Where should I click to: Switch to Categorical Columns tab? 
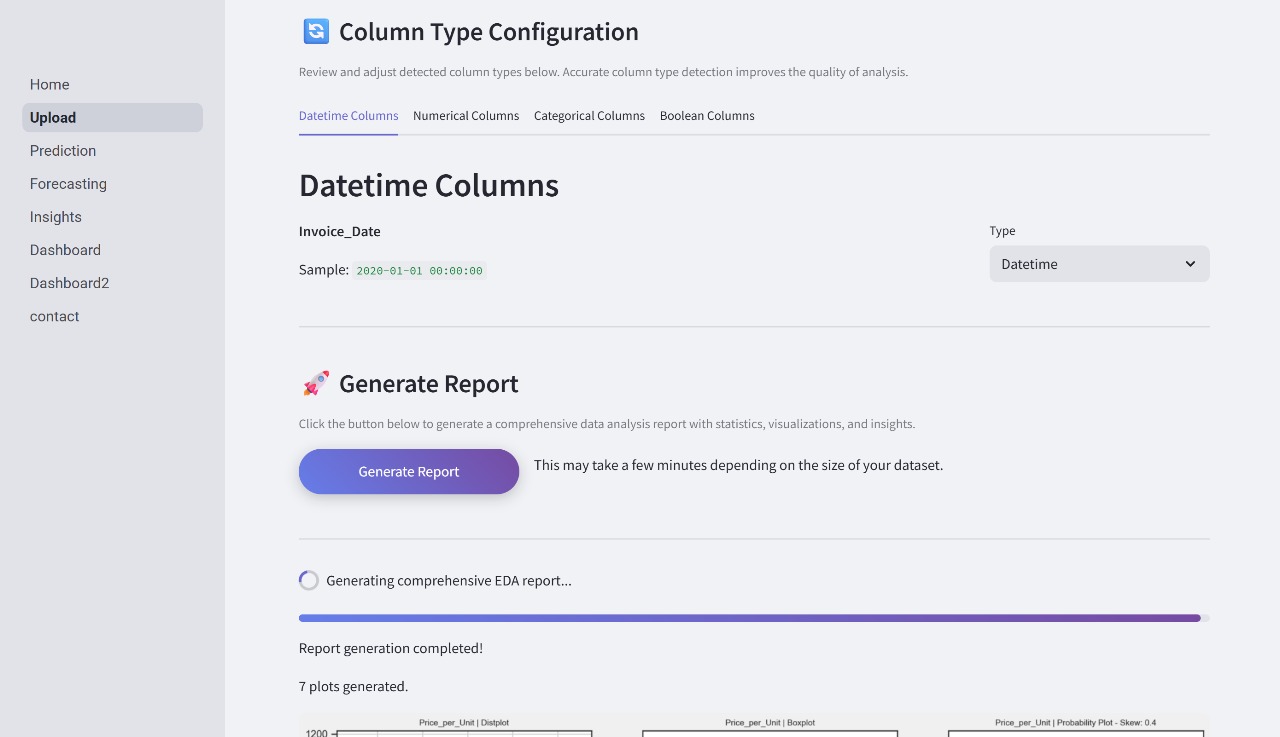tap(589, 116)
